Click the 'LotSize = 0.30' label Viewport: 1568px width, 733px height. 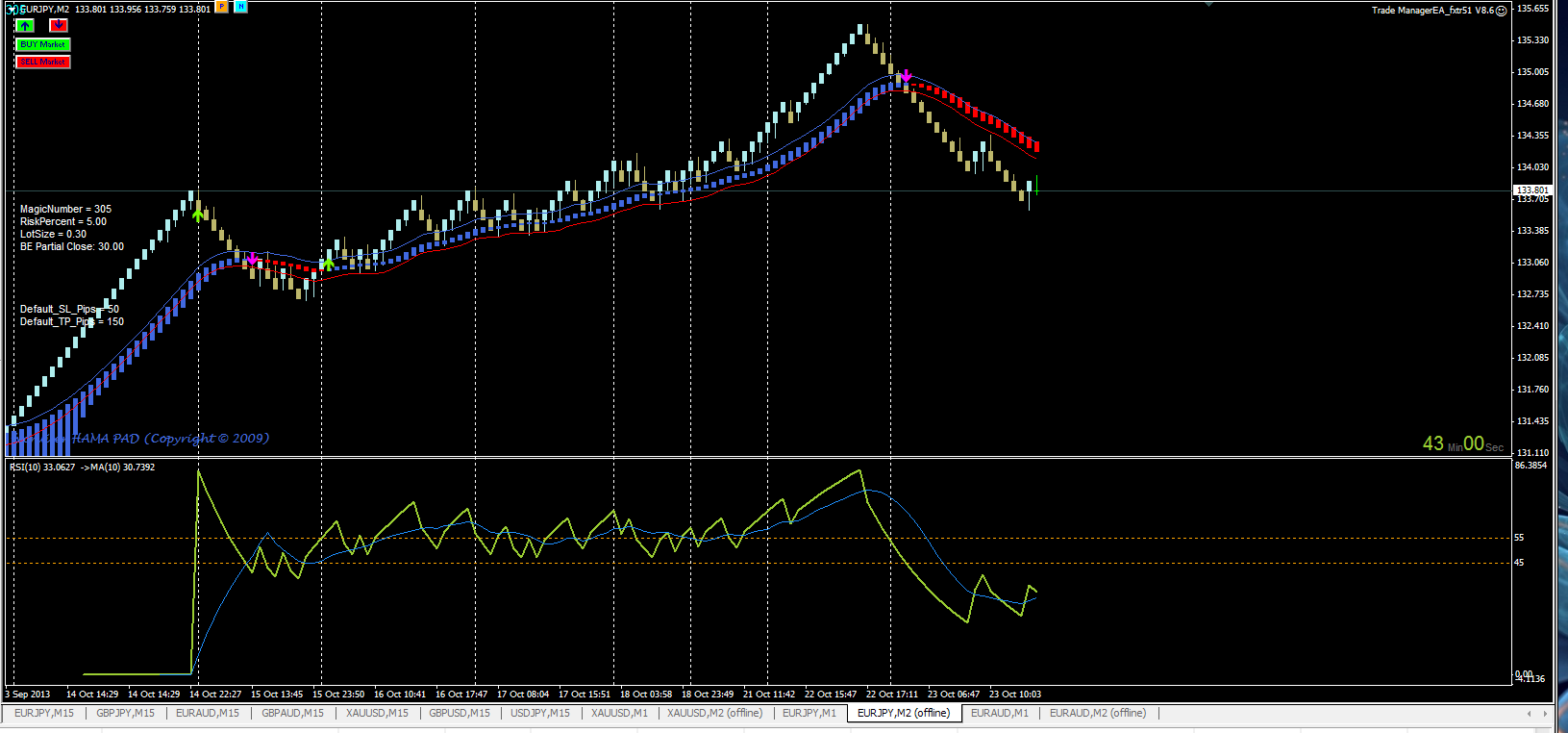[53, 234]
